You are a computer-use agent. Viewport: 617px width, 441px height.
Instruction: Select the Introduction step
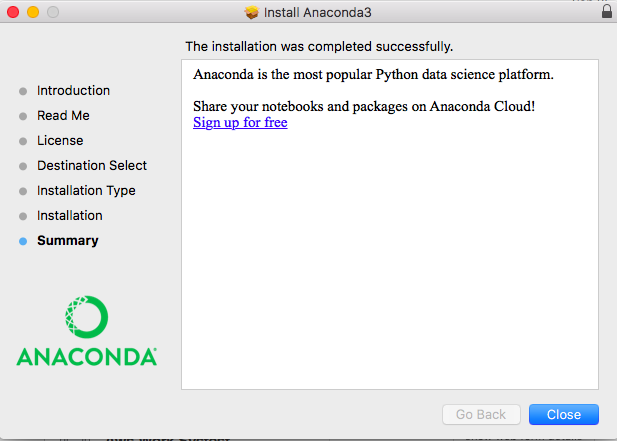coord(73,90)
